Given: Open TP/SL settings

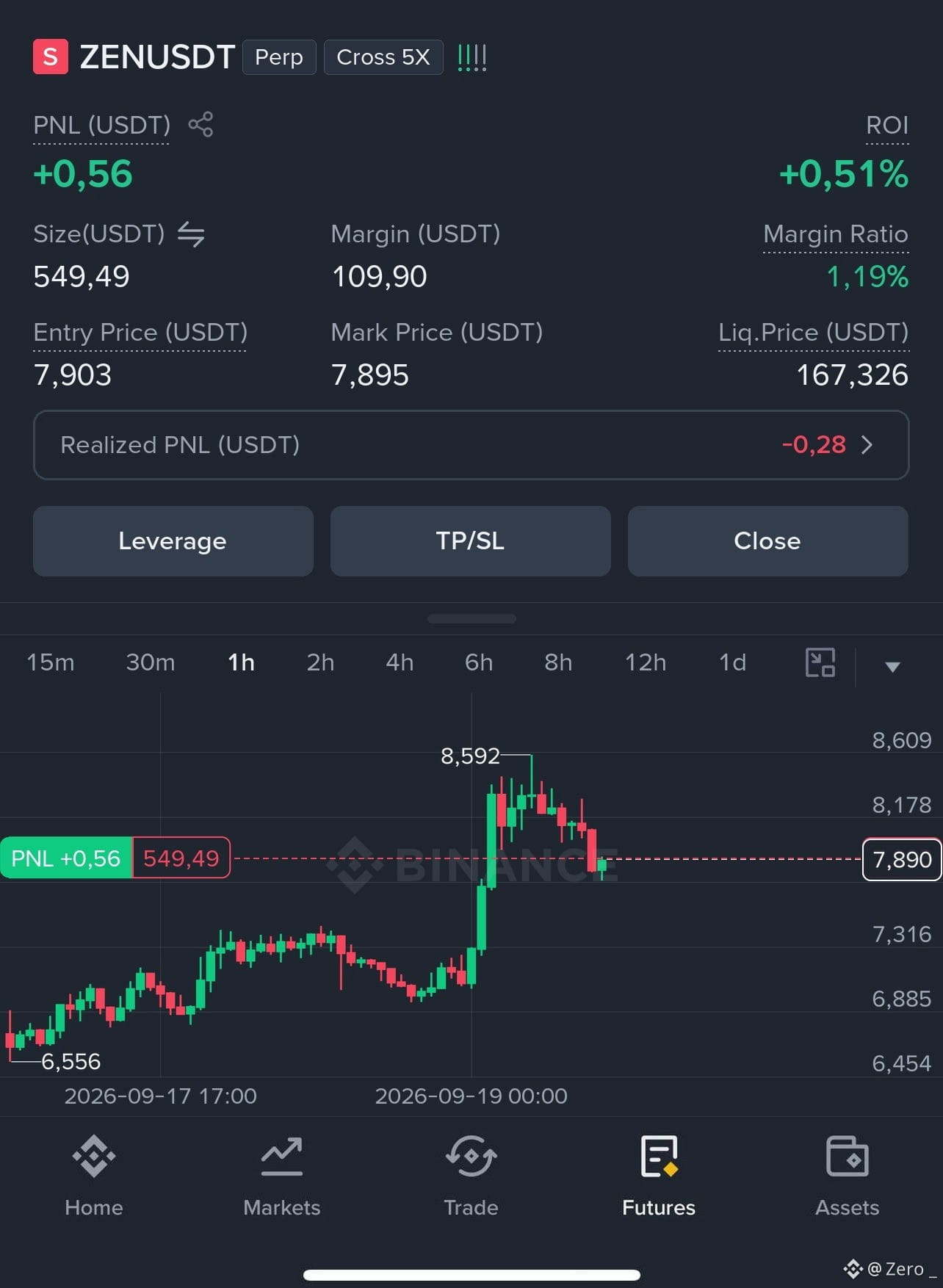Looking at the screenshot, I should click(x=471, y=541).
